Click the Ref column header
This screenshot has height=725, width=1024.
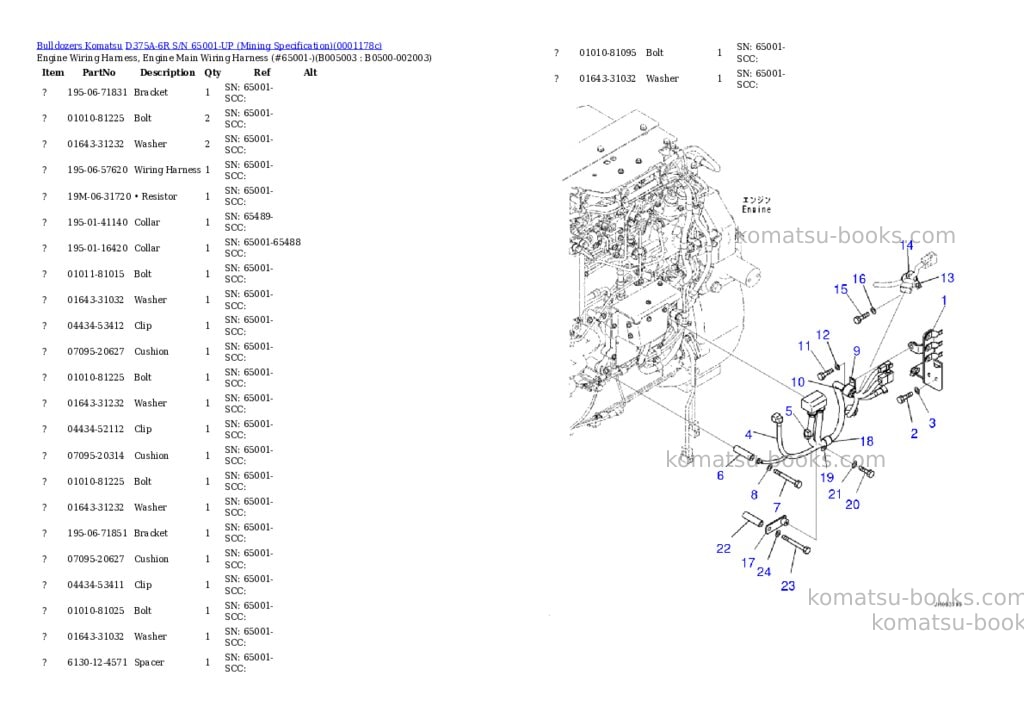262,72
